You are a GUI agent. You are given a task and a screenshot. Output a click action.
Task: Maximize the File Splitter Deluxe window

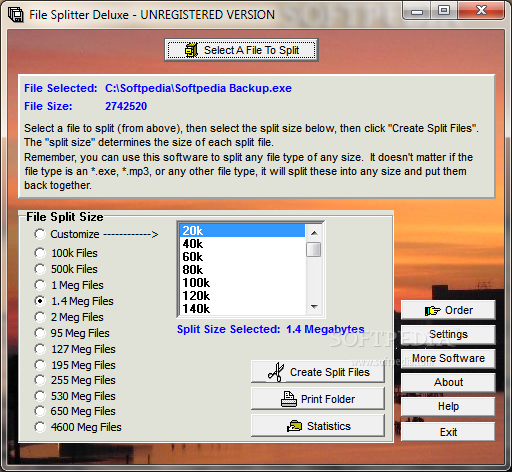coord(444,11)
